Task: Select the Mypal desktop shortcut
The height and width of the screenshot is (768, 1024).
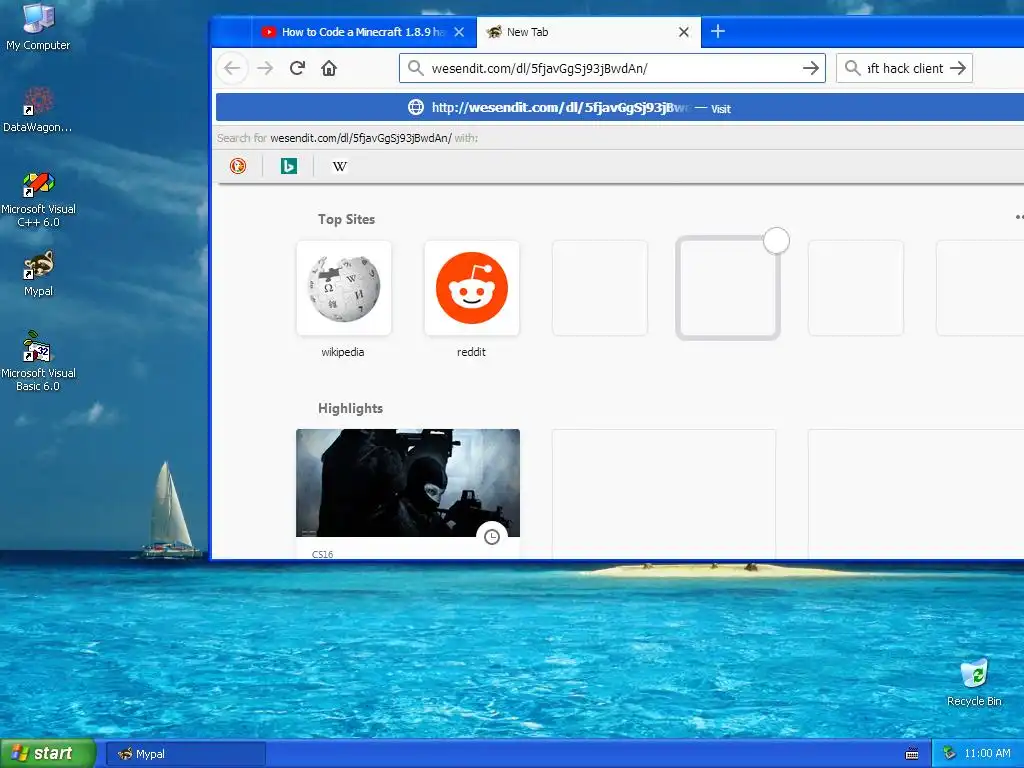Action: pyautogui.click(x=38, y=274)
